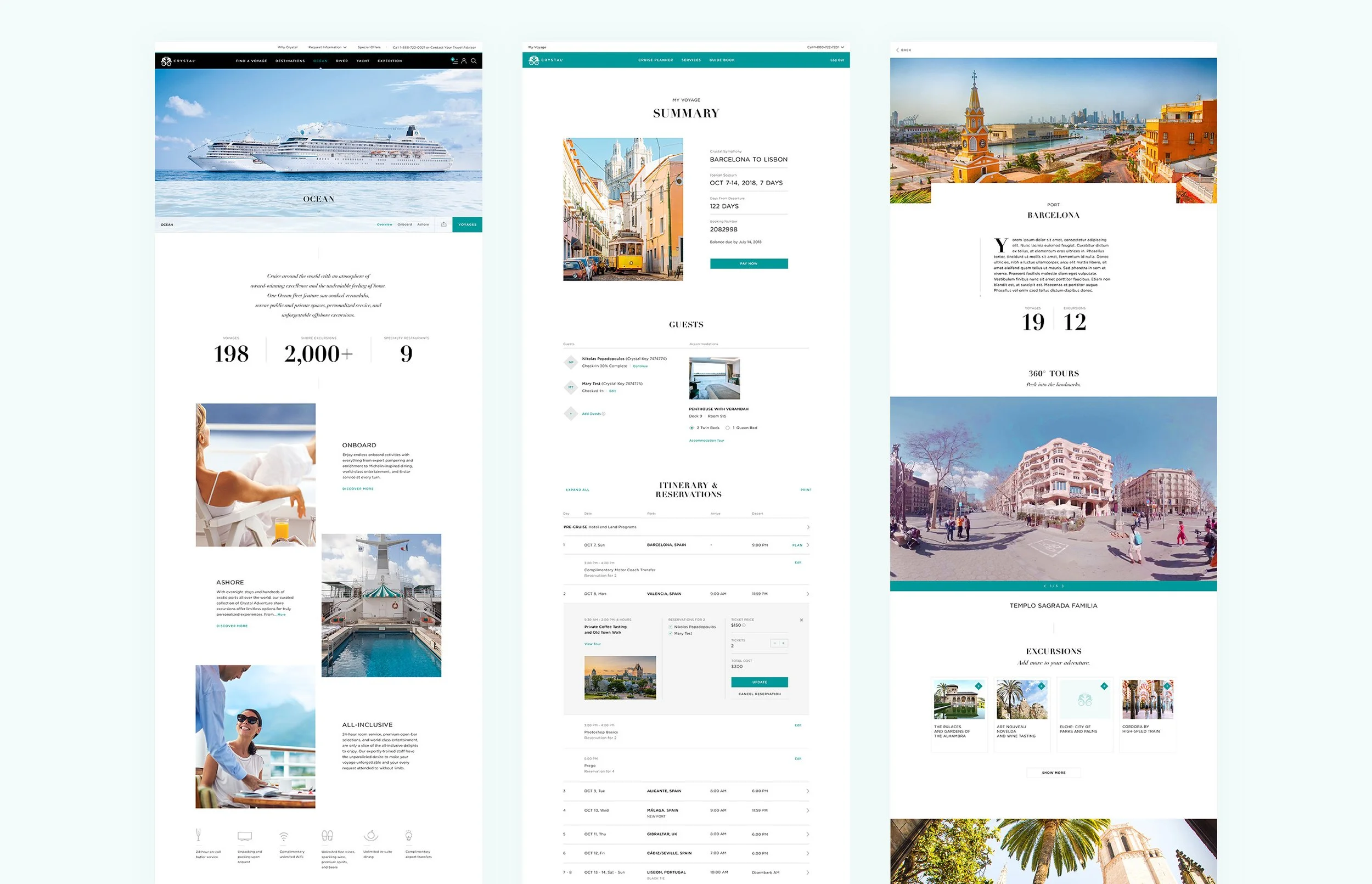1372x884 pixels.
Task: Expand the Request Information dropdown
Action: pos(327,47)
